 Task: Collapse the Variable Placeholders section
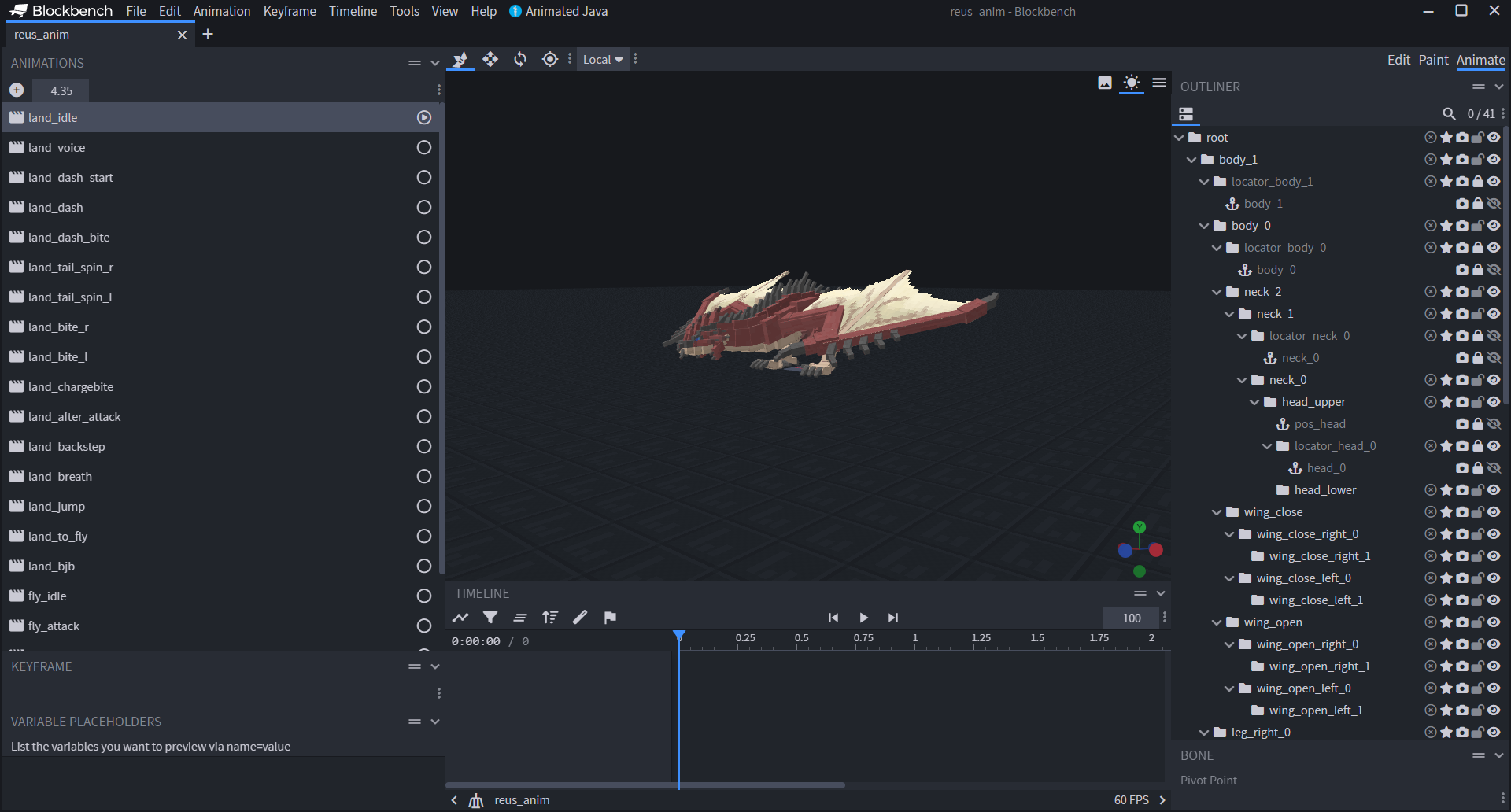click(x=434, y=722)
